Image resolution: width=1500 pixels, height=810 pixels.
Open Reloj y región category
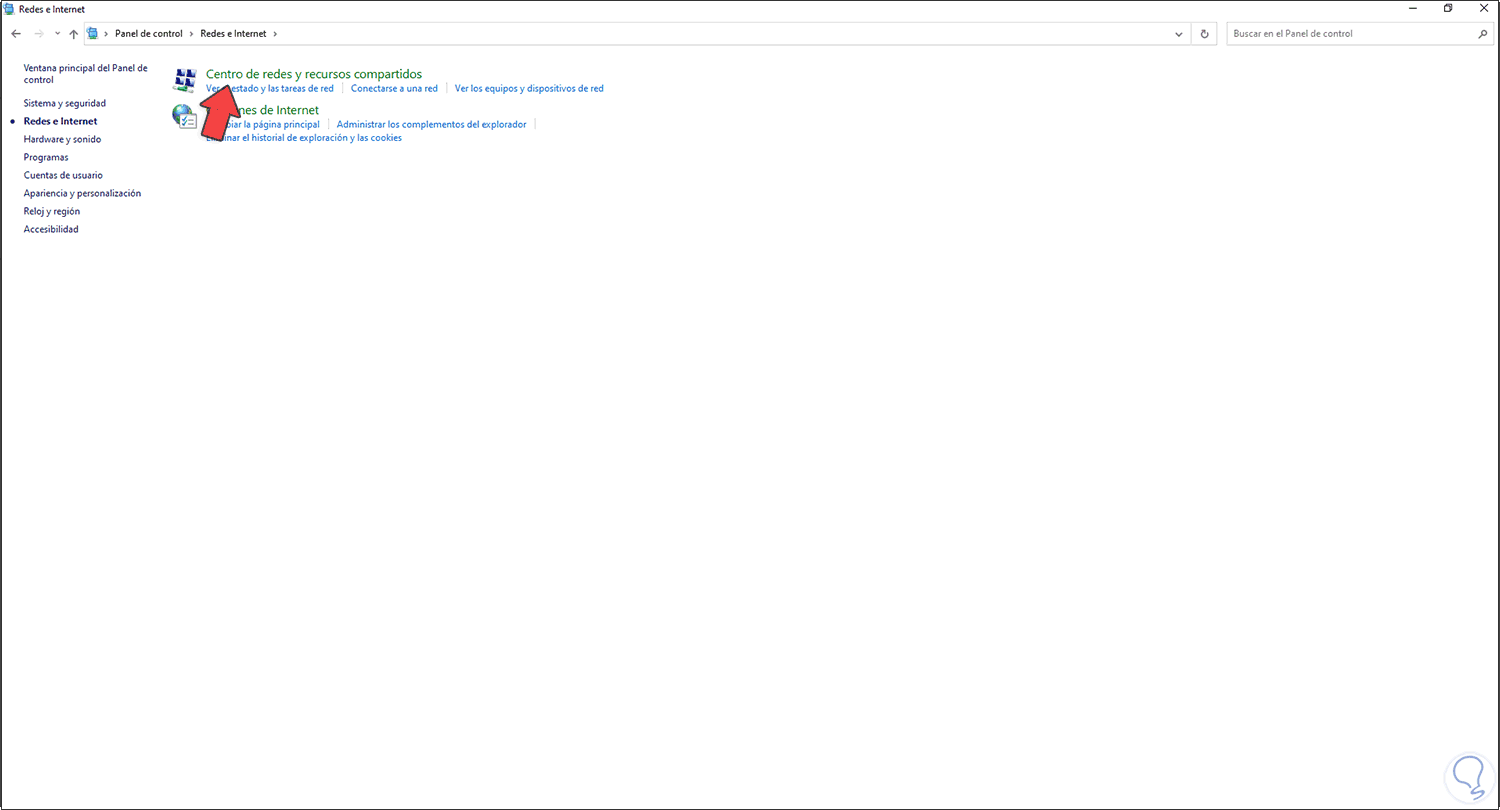click(x=52, y=211)
